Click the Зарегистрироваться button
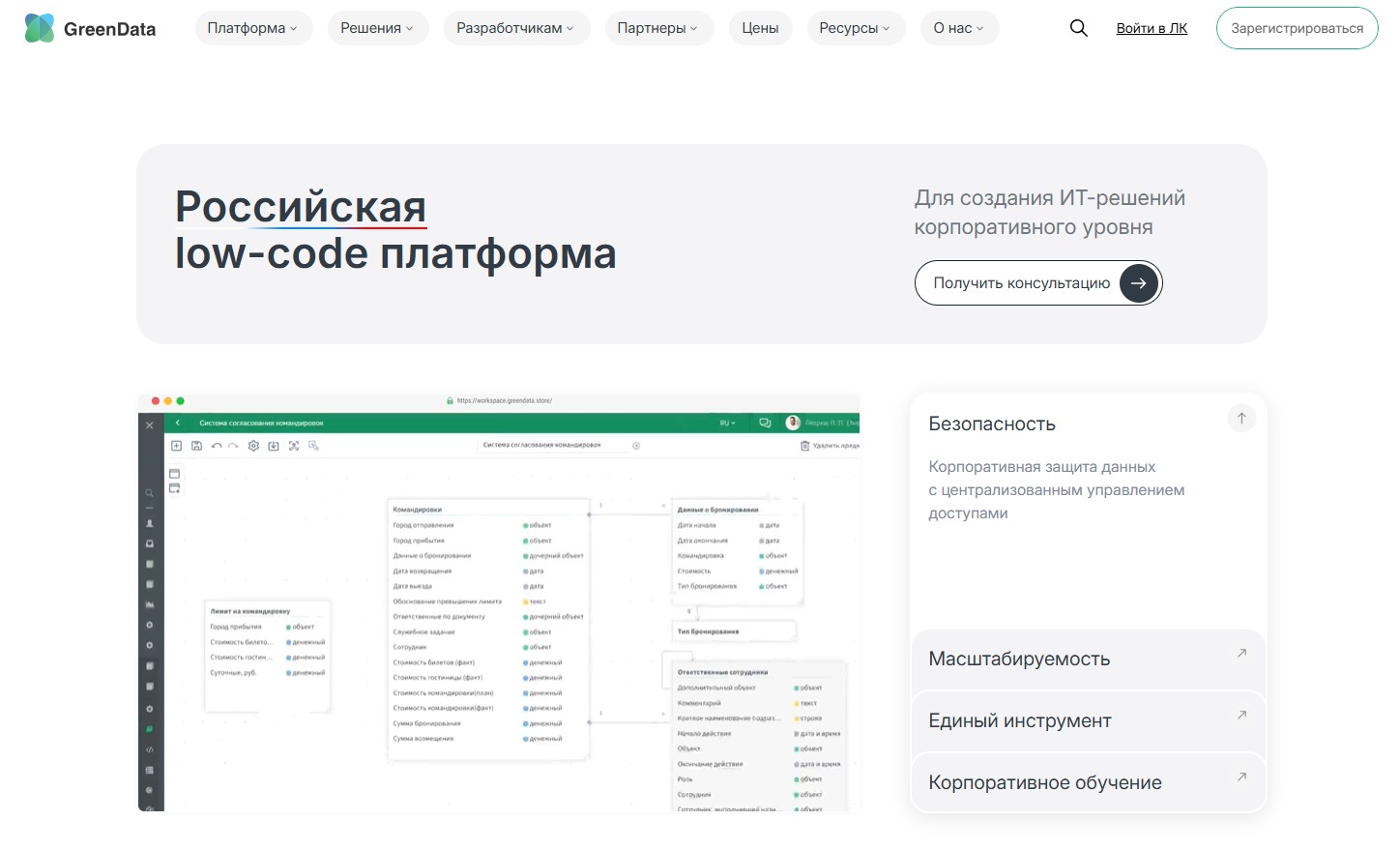1400x850 pixels. click(1297, 28)
